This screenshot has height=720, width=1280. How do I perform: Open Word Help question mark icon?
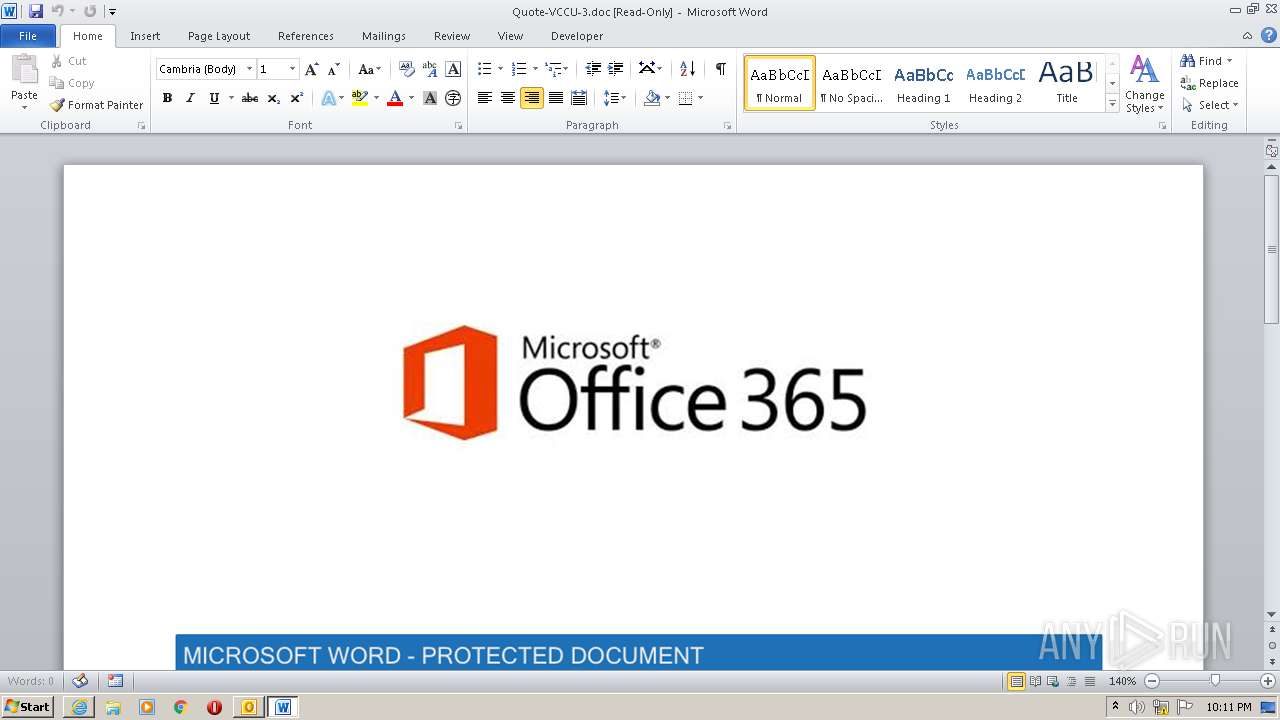(x=1268, y=35)
